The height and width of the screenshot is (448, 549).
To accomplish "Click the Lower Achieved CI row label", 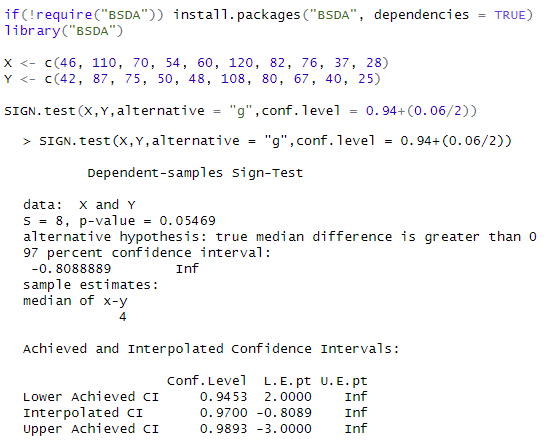I will [x=91, y=397].
